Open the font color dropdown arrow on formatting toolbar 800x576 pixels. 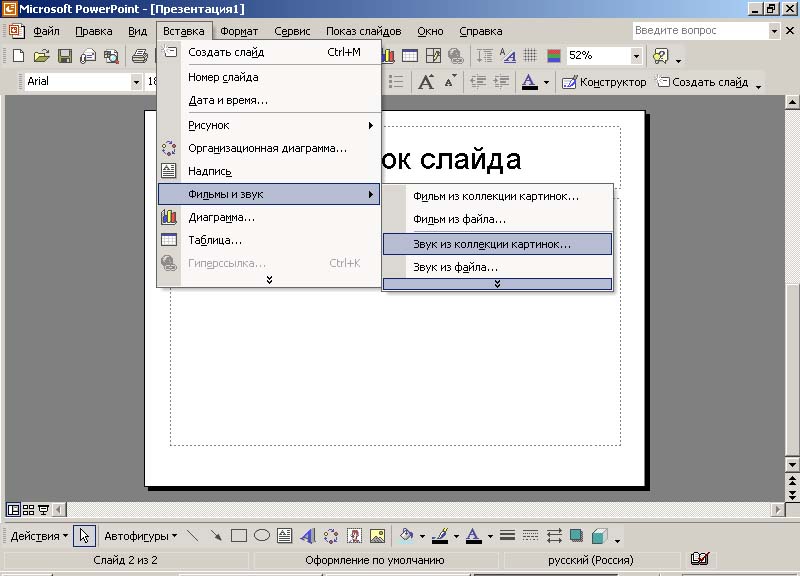546,82
